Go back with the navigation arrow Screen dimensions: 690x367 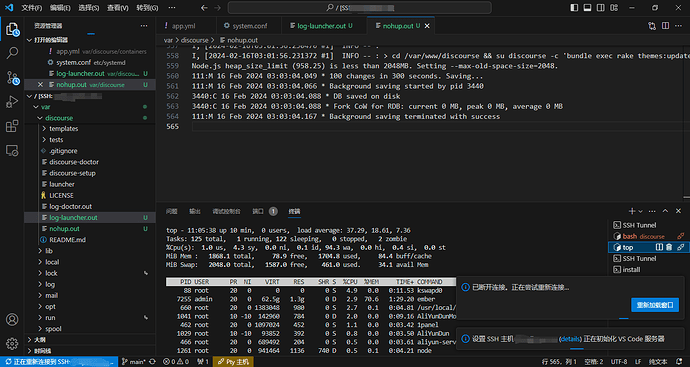(x=204, y=7)
